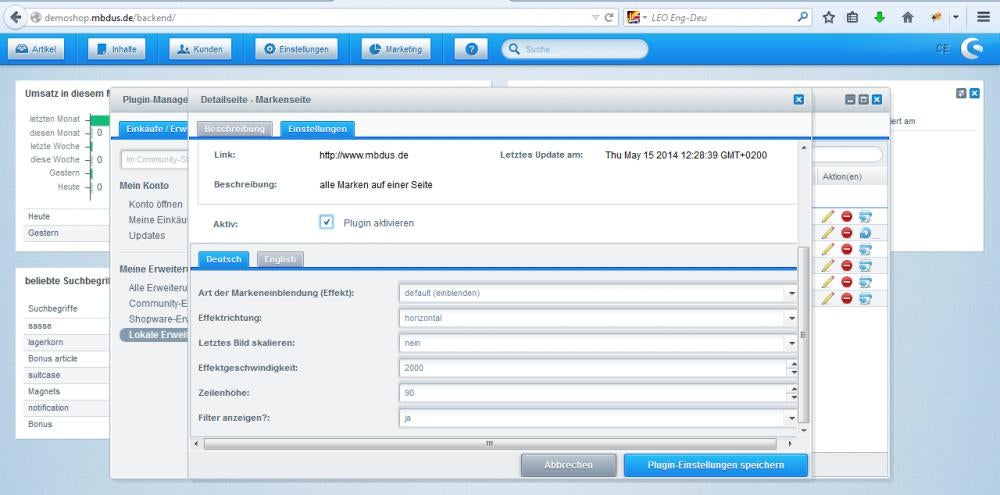
Task: Click the Abbrechen button
Action: coord(568,465)
